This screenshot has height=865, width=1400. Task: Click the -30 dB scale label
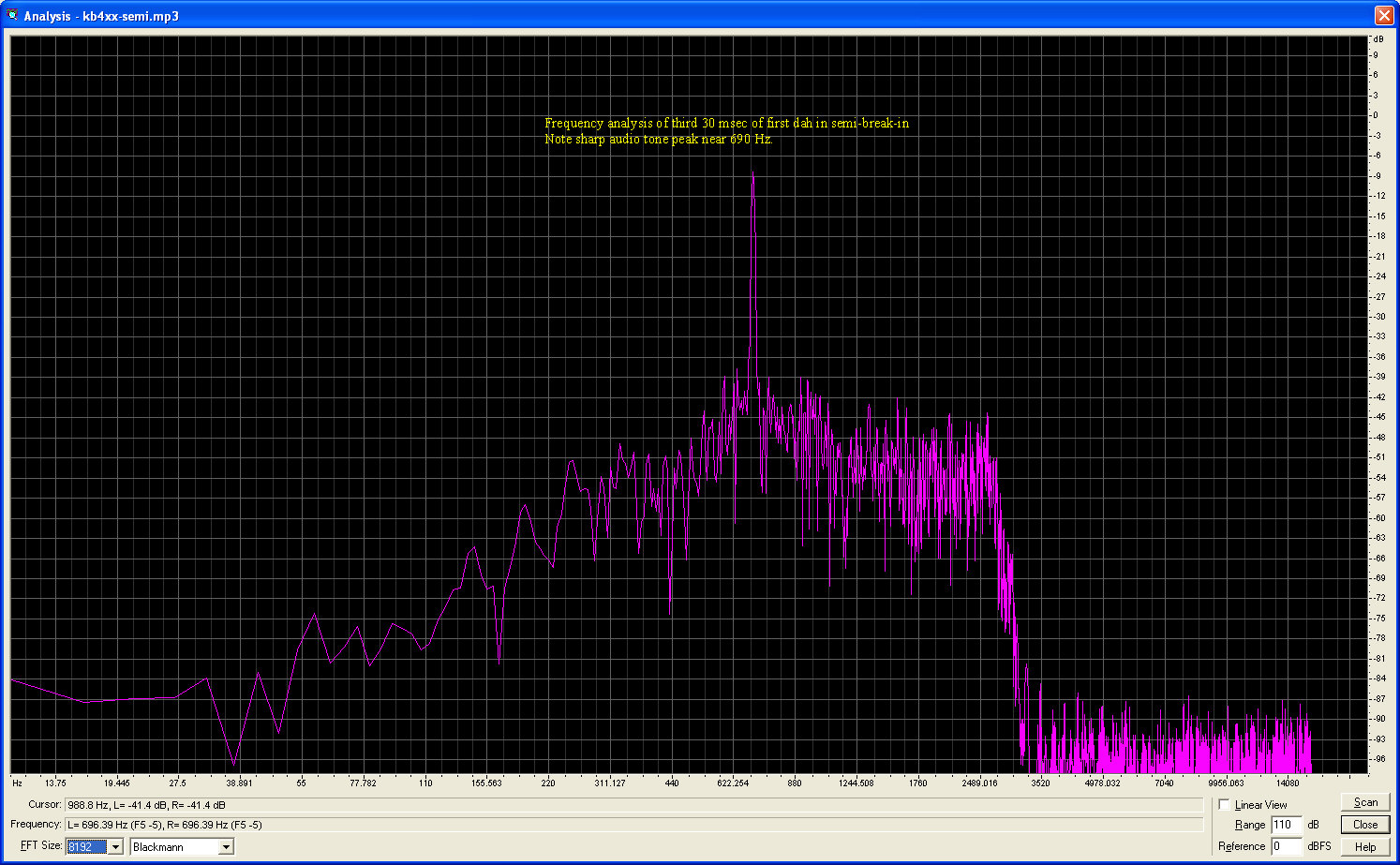1378,317
